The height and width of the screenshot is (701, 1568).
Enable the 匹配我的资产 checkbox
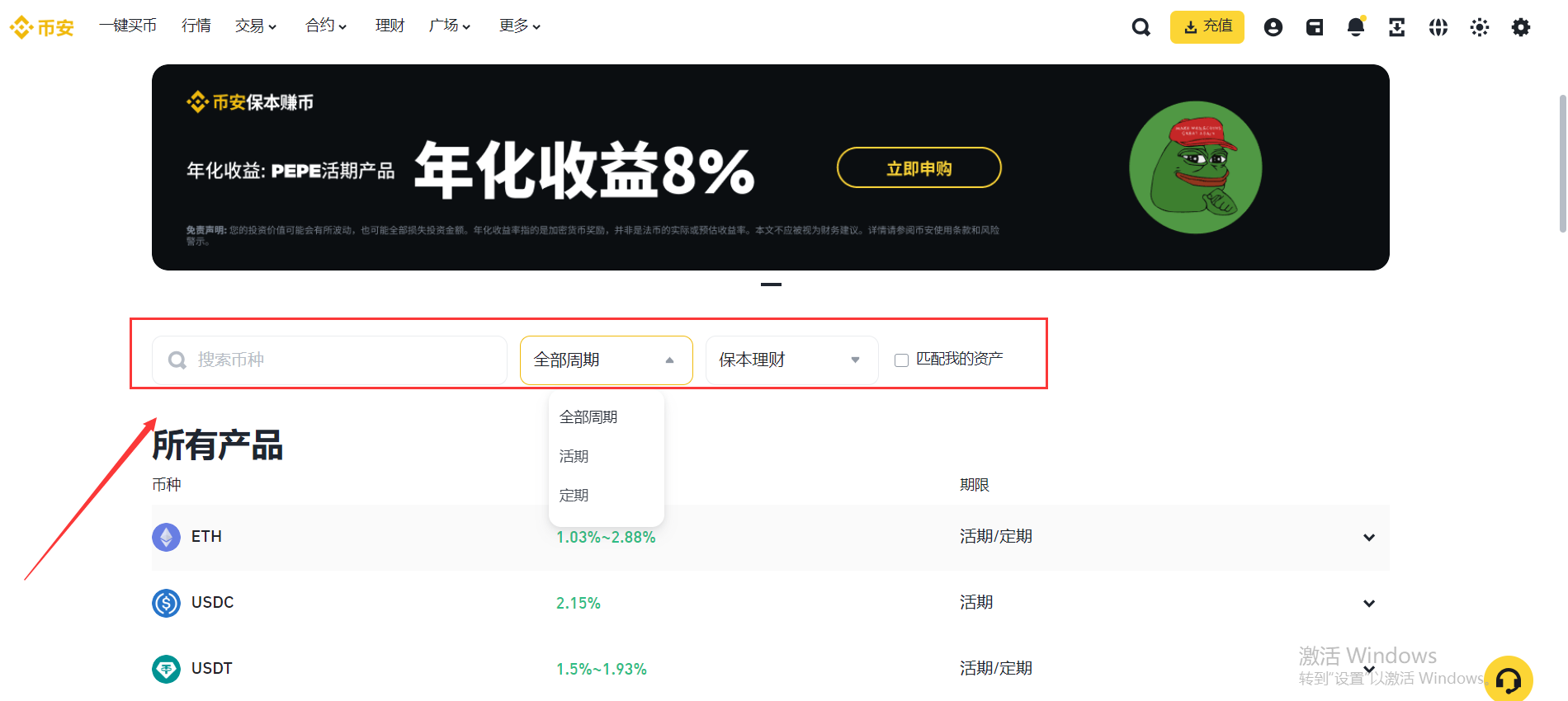click(901, 360)
